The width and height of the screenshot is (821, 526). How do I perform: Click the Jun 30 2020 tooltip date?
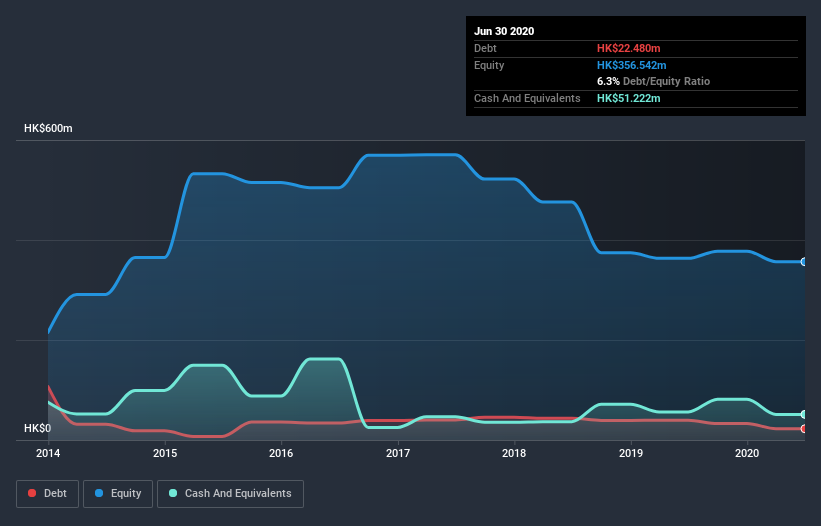click(x=504, y=31)
